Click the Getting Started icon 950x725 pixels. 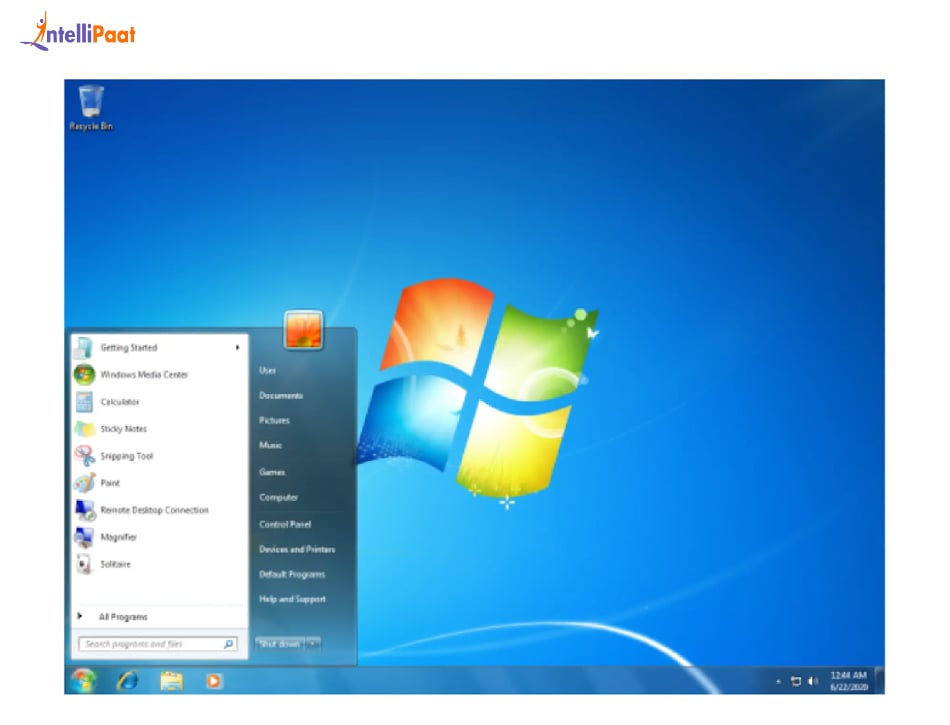pos(84,348)
